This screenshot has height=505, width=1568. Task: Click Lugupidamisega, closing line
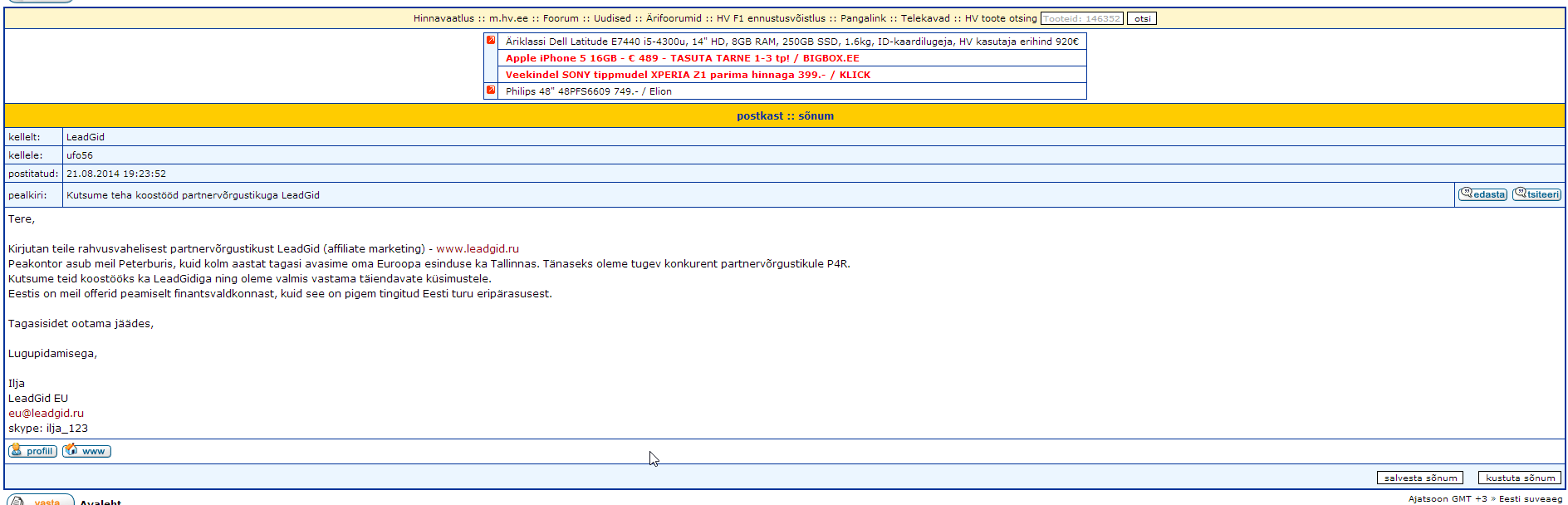point(52,353)
